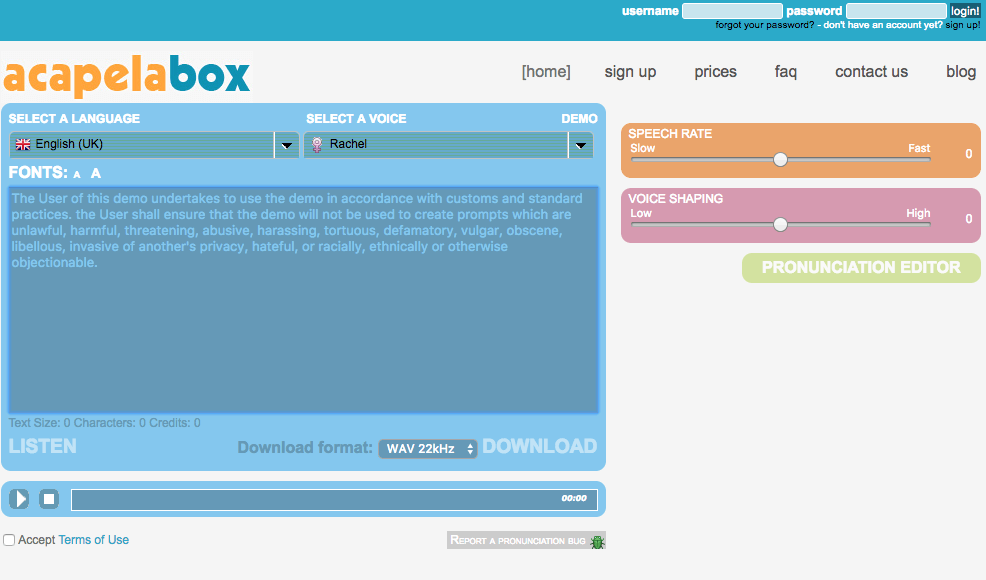Click the login! button
986x580 pixels.
(x=965, y=11)
